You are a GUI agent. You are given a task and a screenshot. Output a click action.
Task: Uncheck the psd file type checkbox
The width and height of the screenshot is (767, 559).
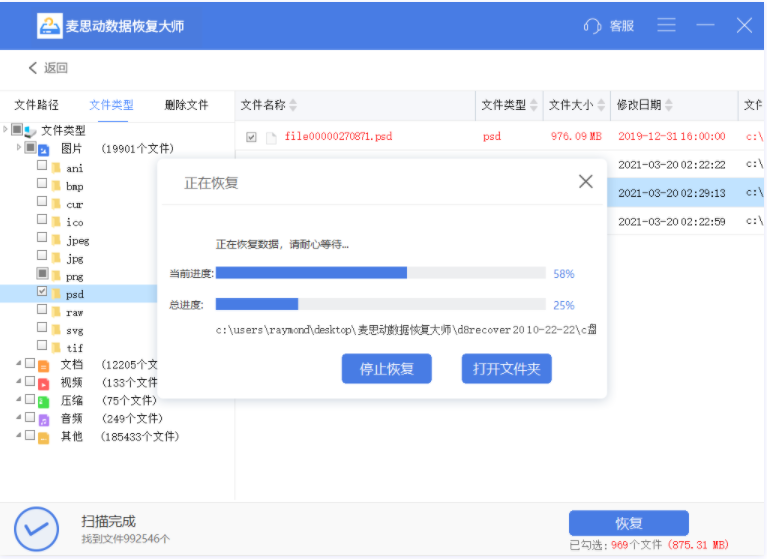tap(42, 293)
